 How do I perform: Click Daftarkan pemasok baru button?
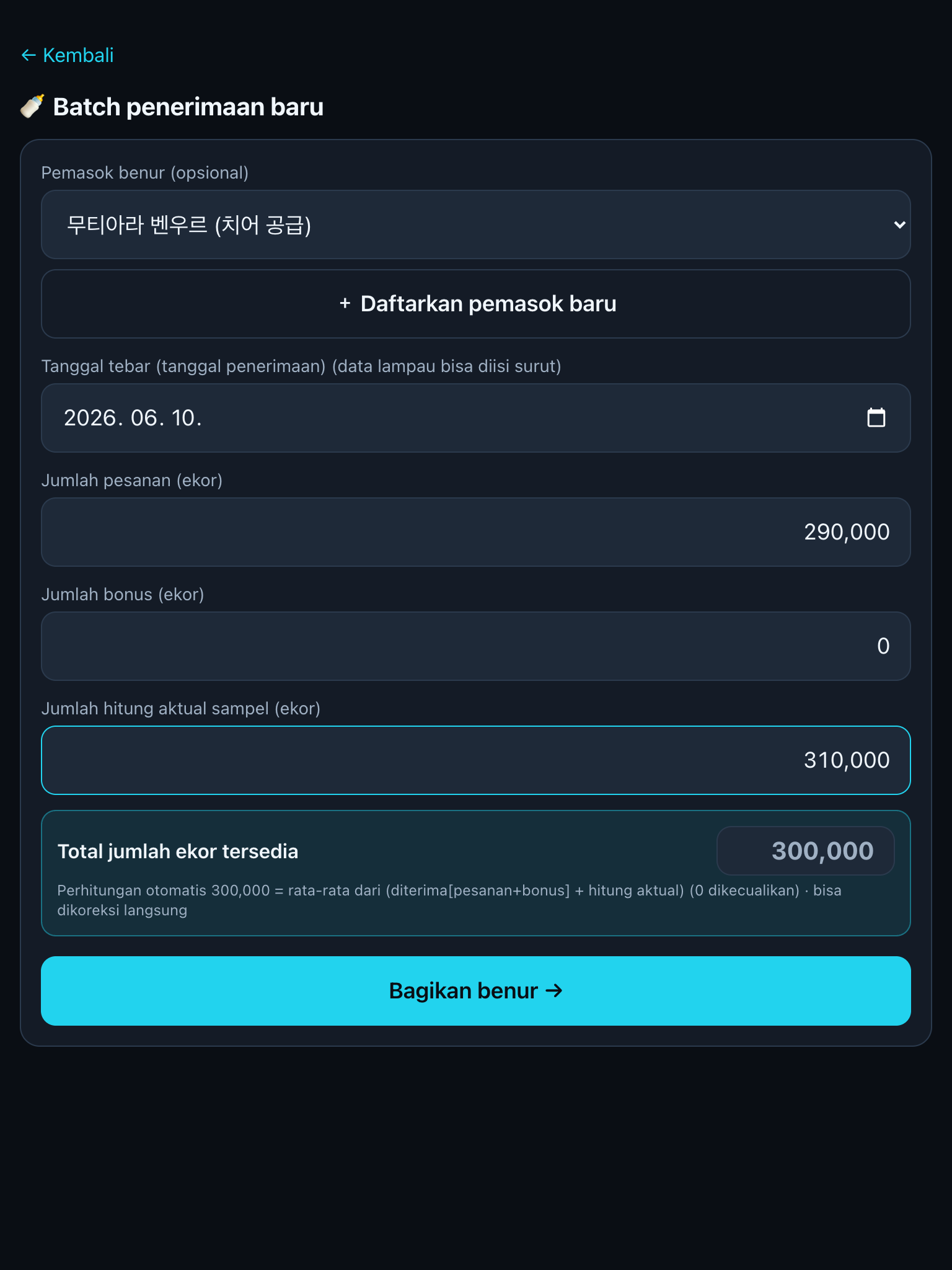click(x=475, y=304)
